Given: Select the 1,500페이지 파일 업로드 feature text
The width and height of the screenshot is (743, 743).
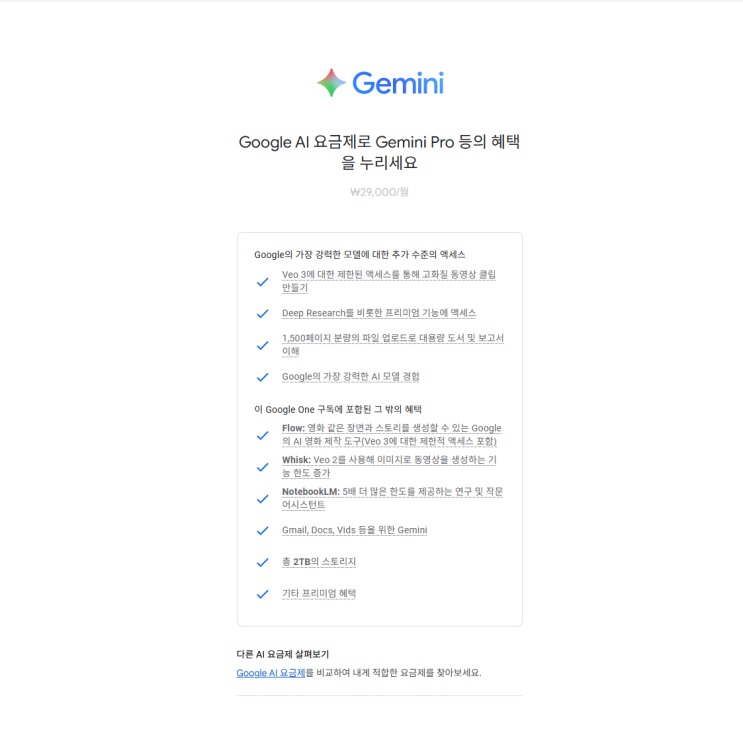Looking at the screenshot, I should [393, 344].
